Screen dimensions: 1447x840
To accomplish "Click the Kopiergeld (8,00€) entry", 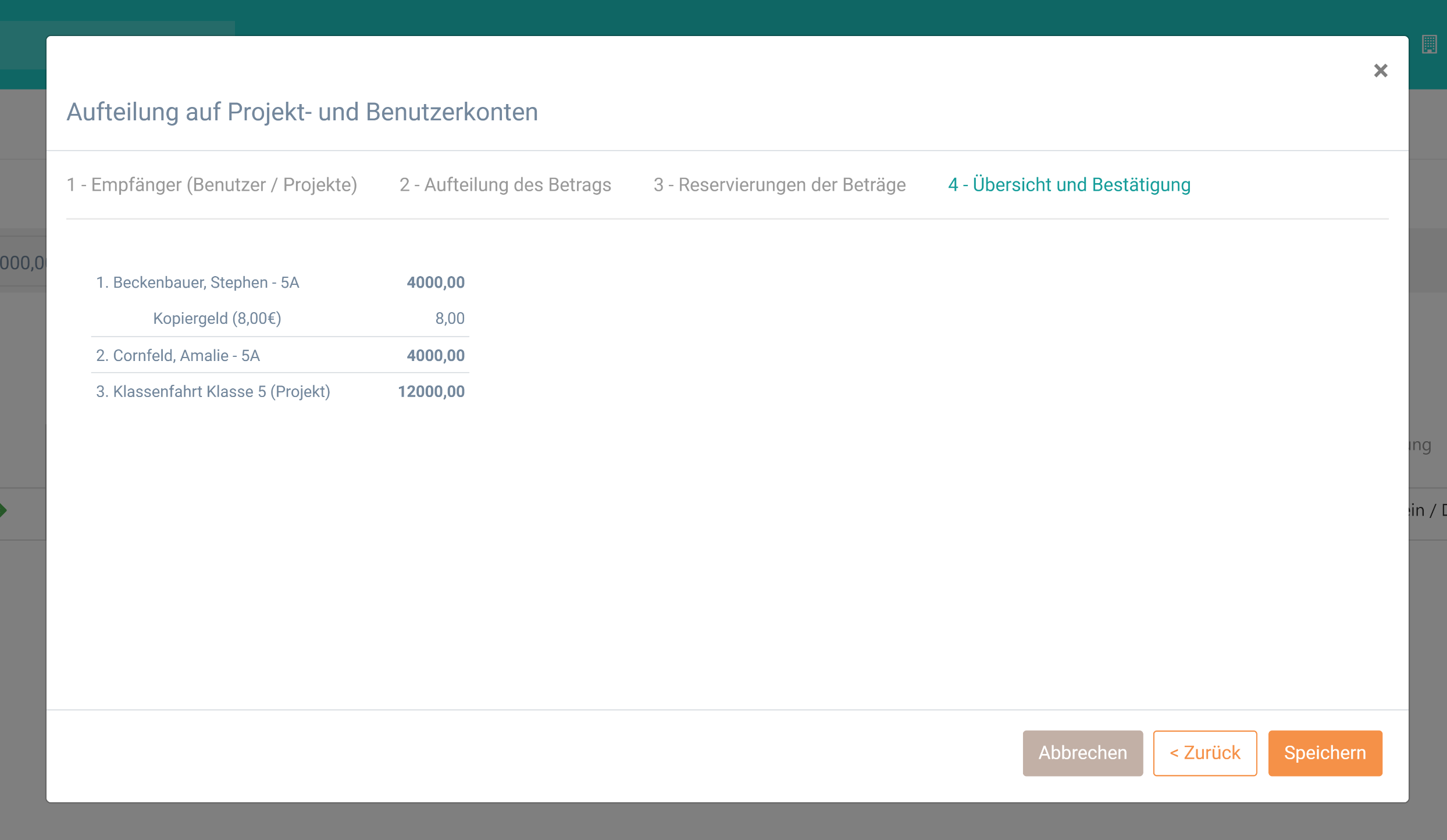I will 217,319.
